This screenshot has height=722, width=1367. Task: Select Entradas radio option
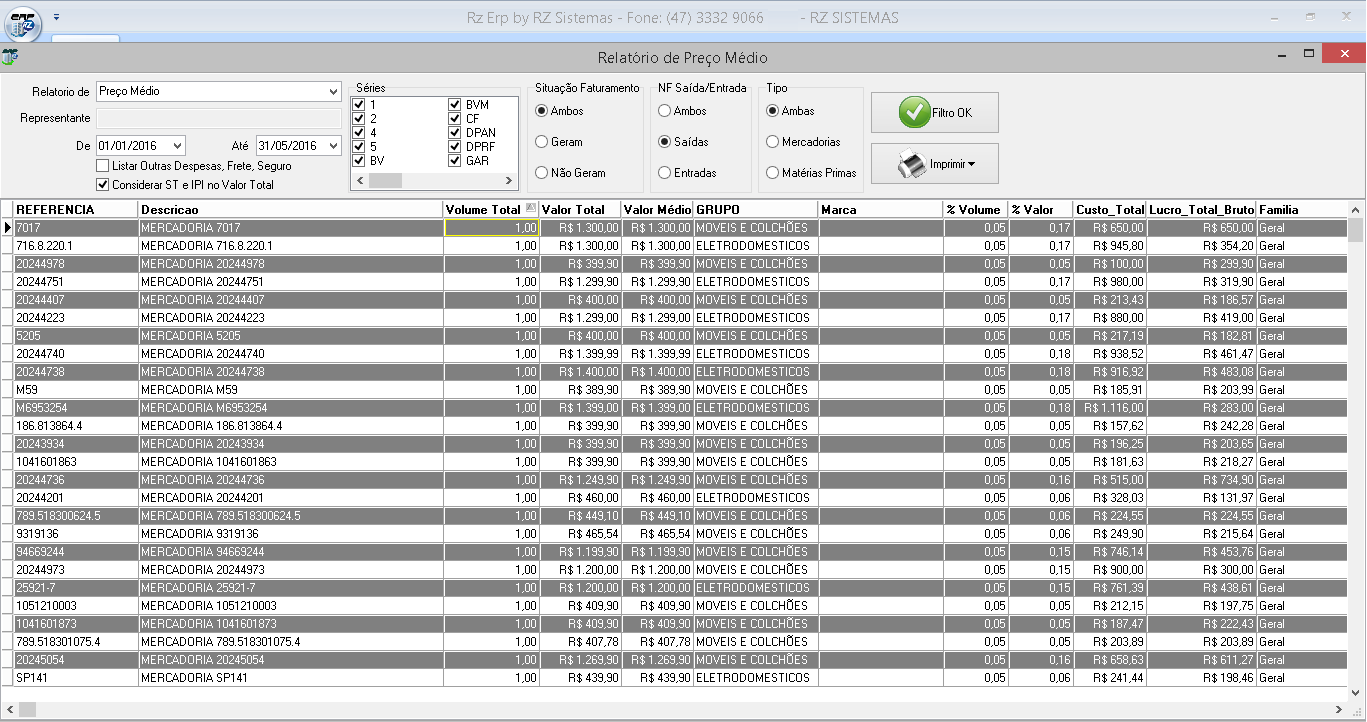point(664,173)
